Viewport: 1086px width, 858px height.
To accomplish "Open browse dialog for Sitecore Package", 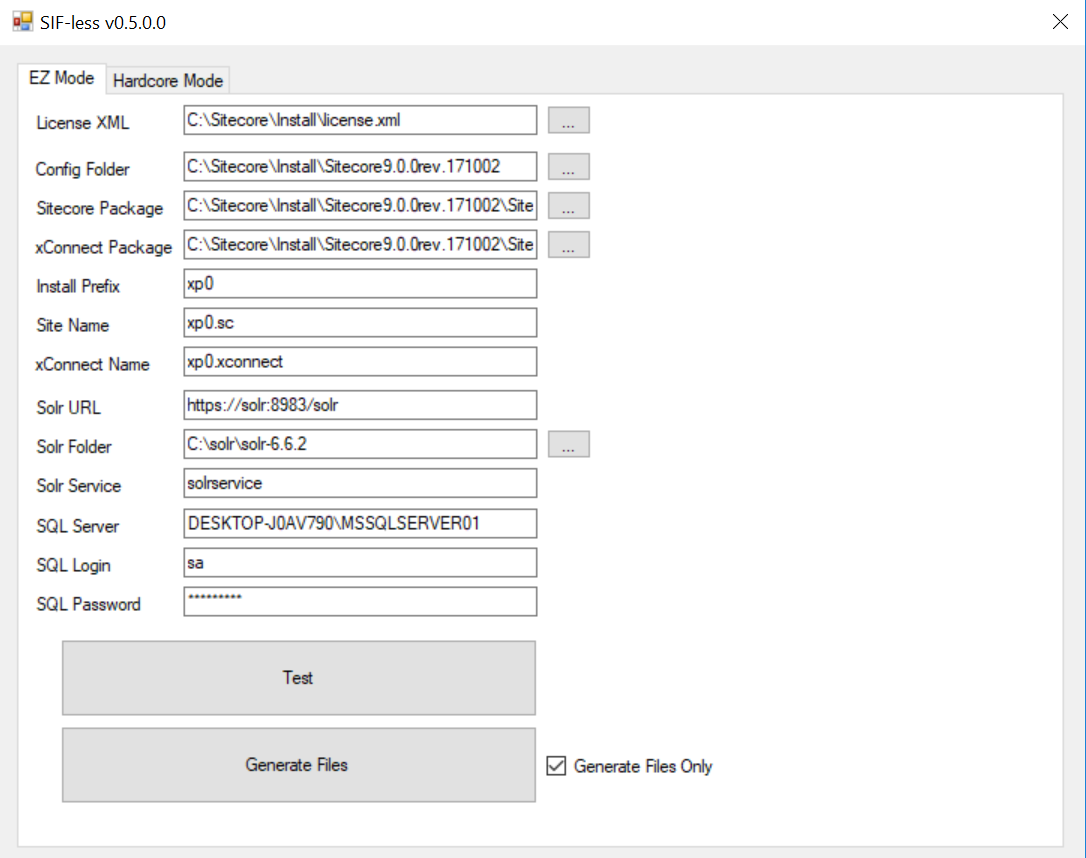I will [x=568, y=206].
